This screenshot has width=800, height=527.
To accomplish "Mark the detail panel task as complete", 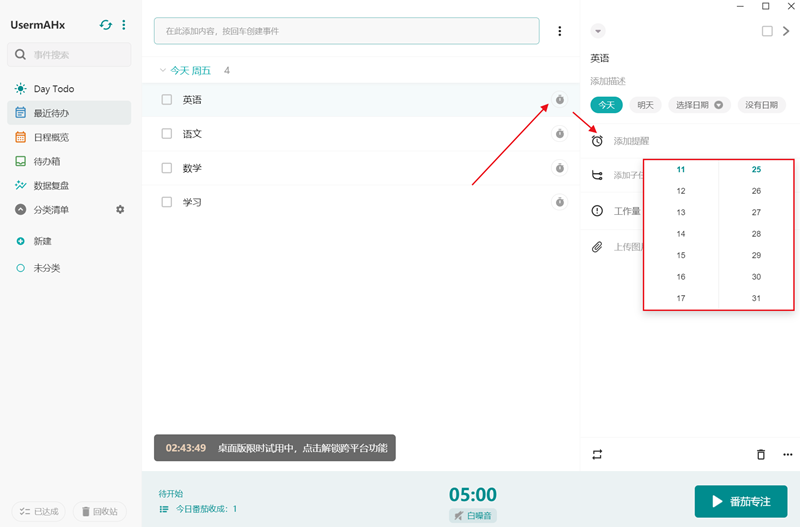I will point(767,31).
